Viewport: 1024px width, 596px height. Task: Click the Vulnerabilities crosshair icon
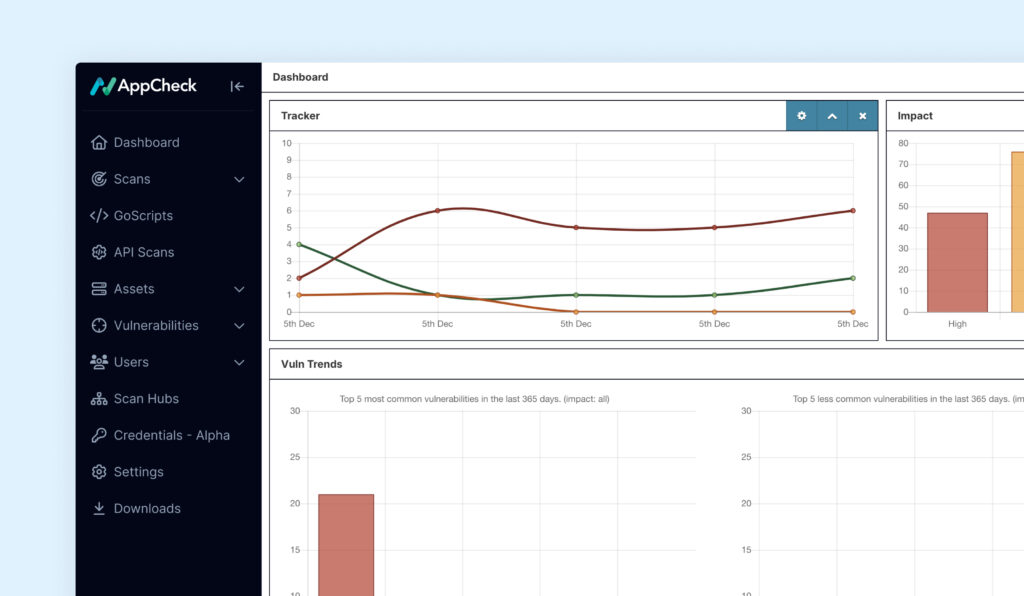[99, 326]
